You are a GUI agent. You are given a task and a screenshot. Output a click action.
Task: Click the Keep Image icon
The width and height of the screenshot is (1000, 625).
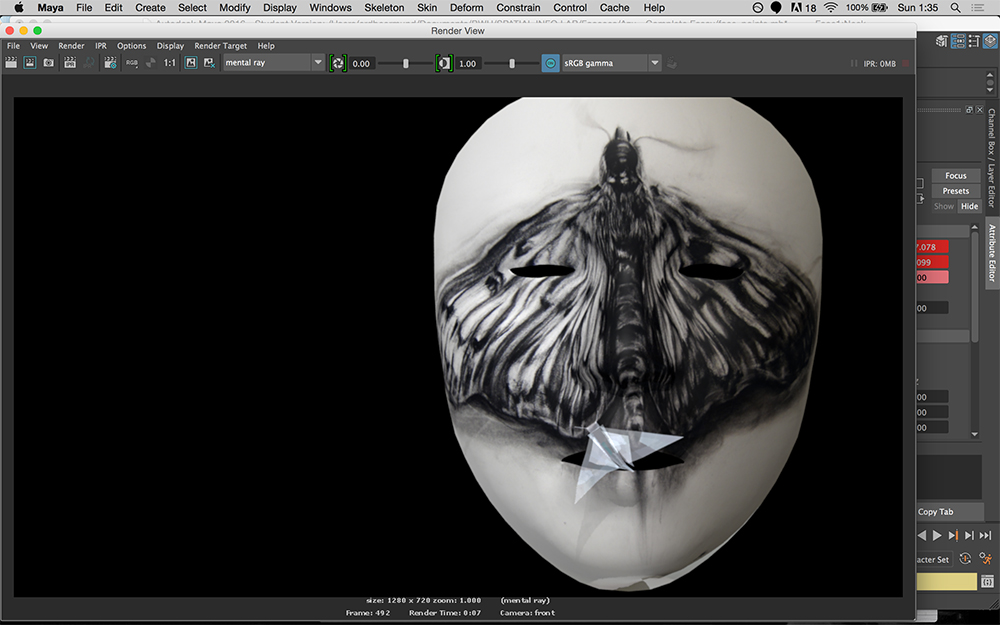pyautogui.click(x=190, y=63)
